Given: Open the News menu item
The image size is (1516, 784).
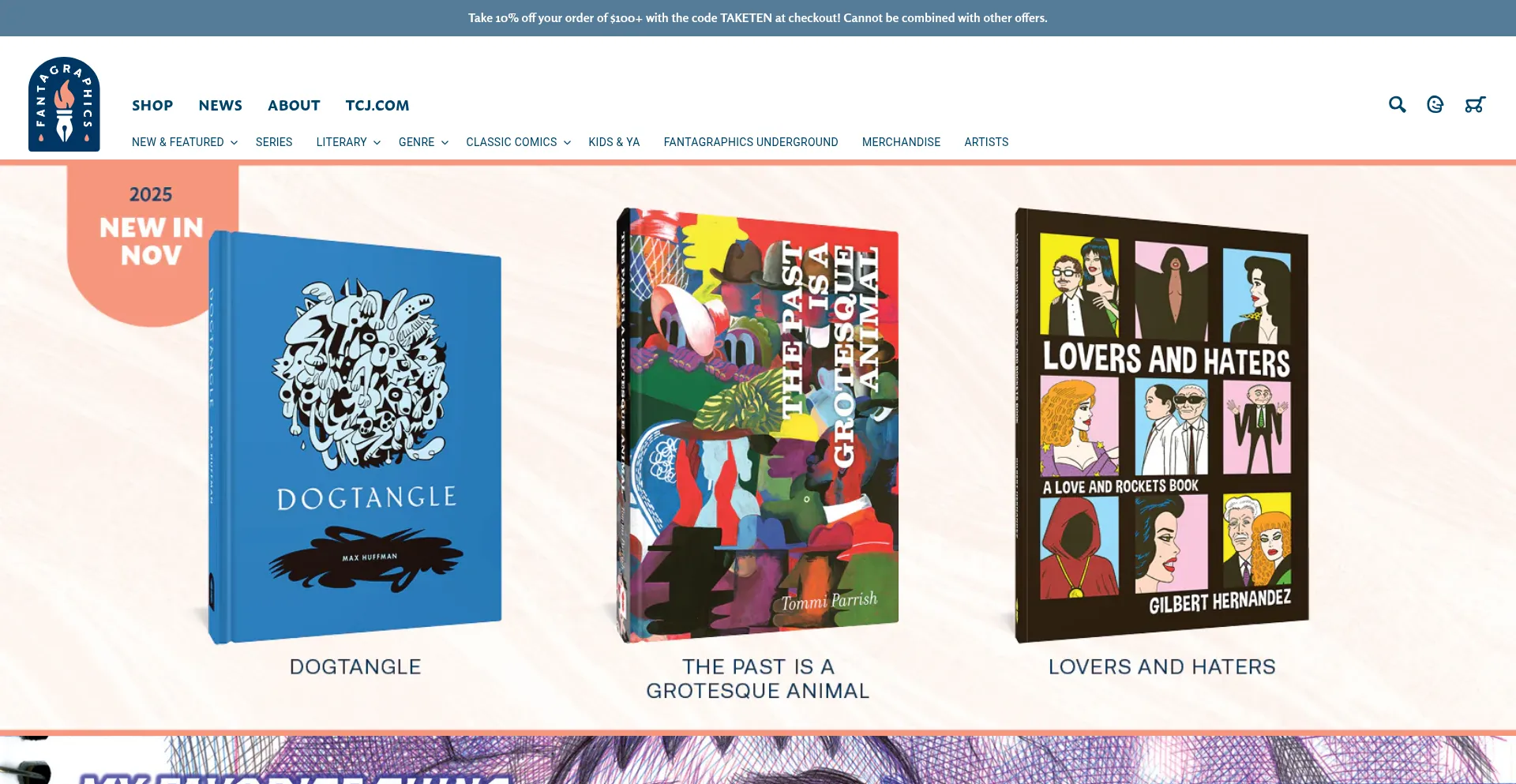Looking at the screenshot, I should coord(220,105).
